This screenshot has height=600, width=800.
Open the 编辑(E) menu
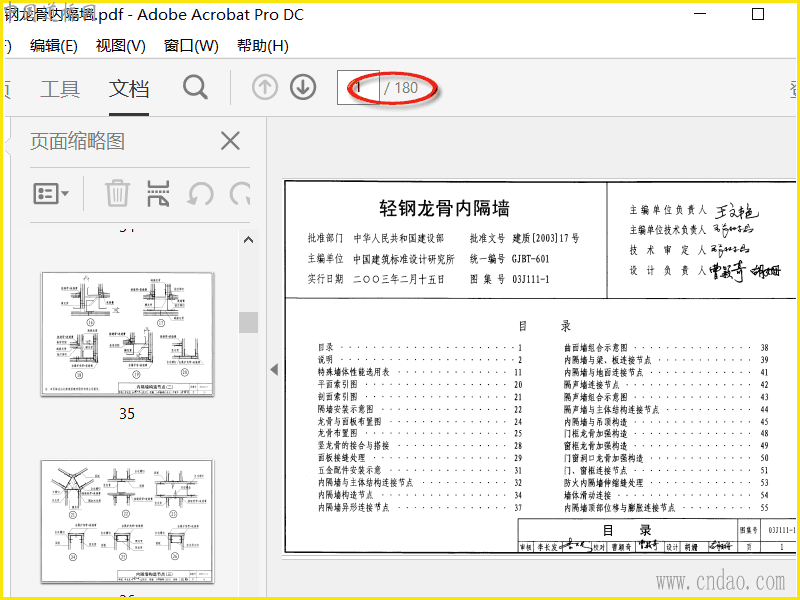54,46
